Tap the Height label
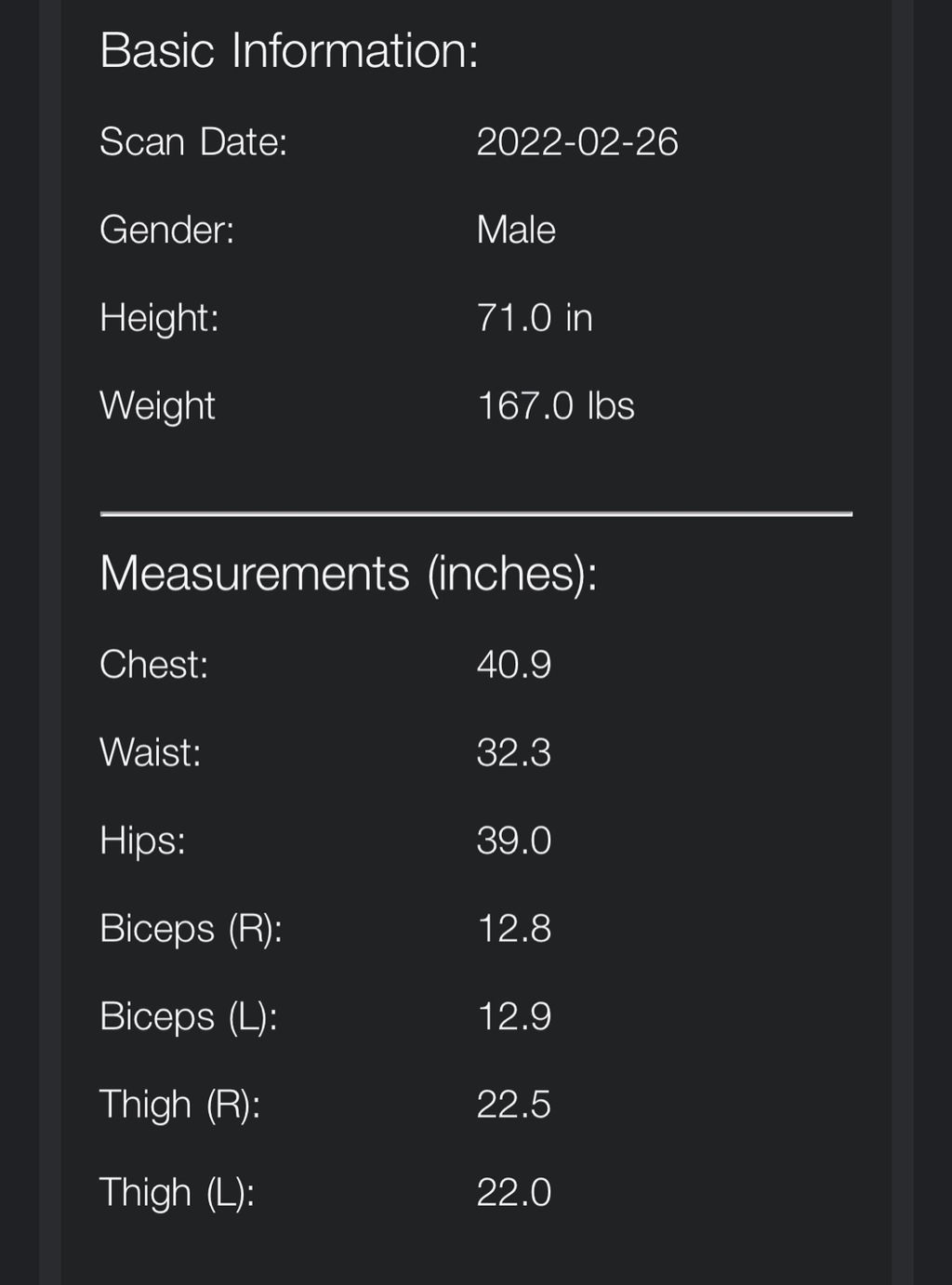 click(159, 318)
